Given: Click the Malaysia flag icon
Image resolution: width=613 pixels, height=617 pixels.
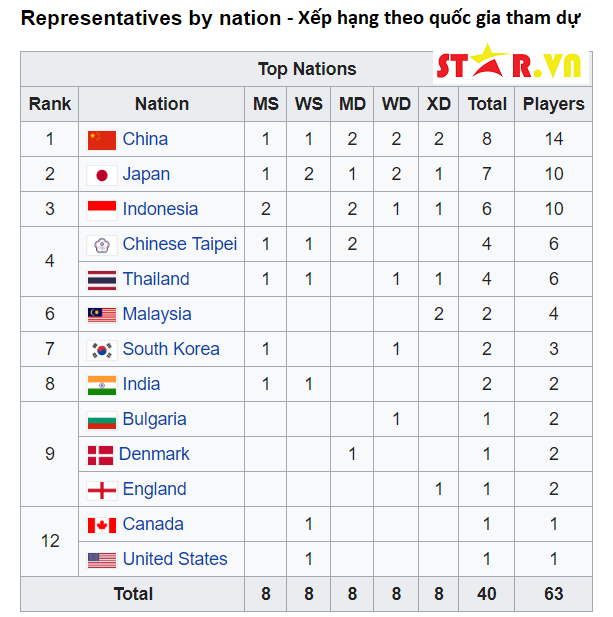Looking at the screenshot, I should [x=101, y=315].
